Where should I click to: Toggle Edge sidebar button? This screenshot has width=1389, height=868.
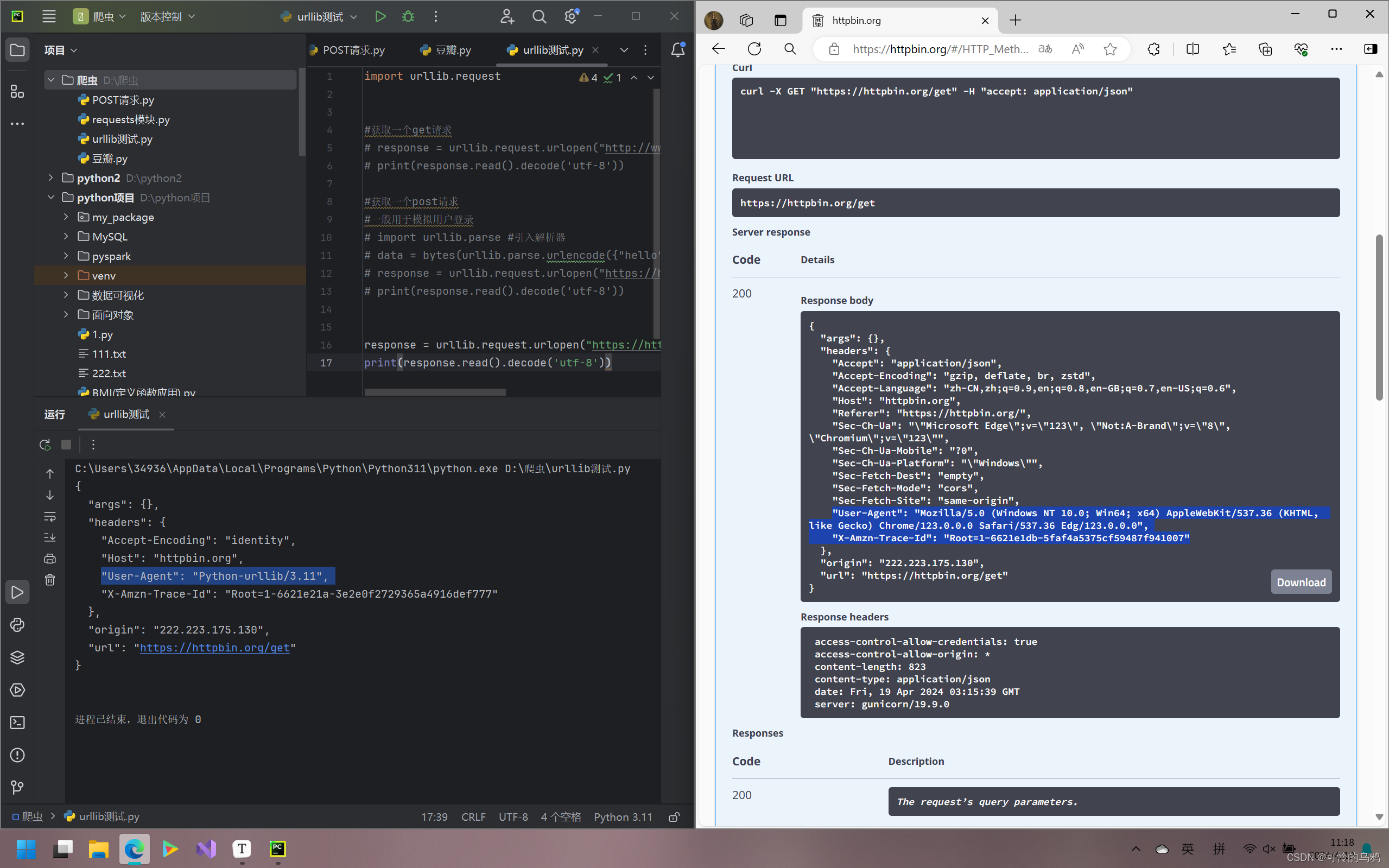pyautogui.click(x=1370, y=49)
